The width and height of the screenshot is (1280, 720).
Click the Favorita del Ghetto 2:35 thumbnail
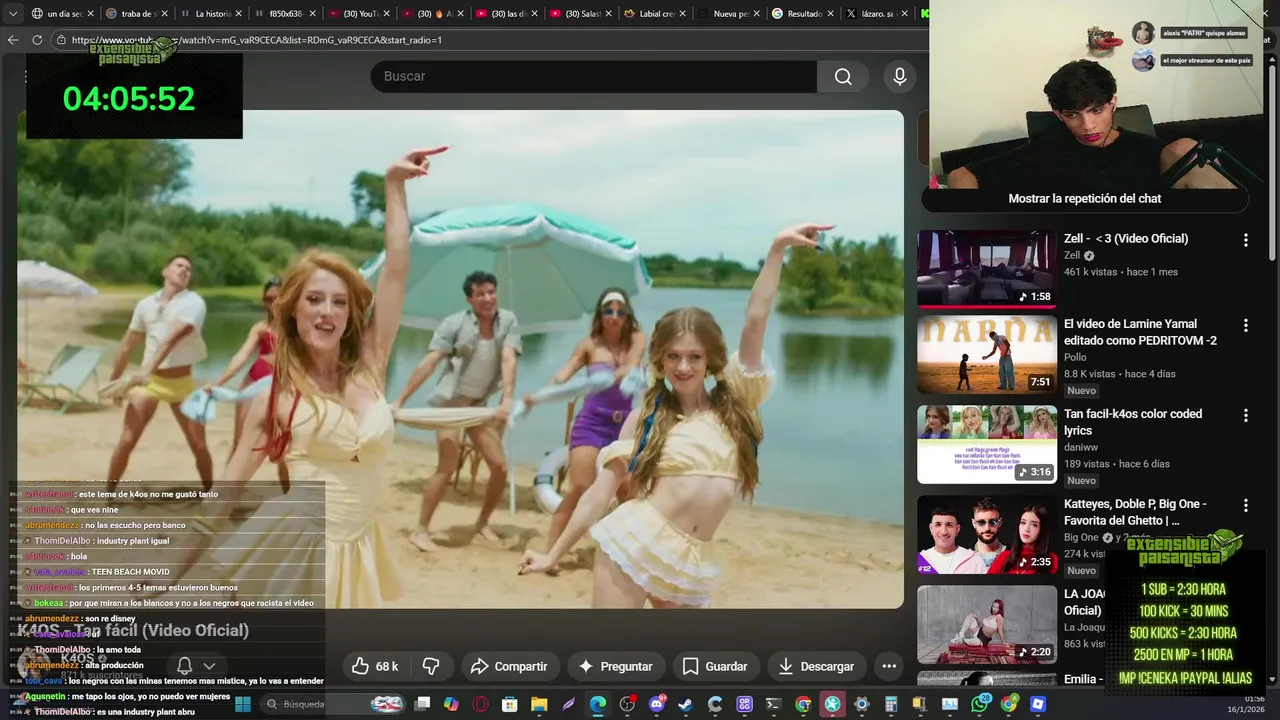[x=987, y=534]
